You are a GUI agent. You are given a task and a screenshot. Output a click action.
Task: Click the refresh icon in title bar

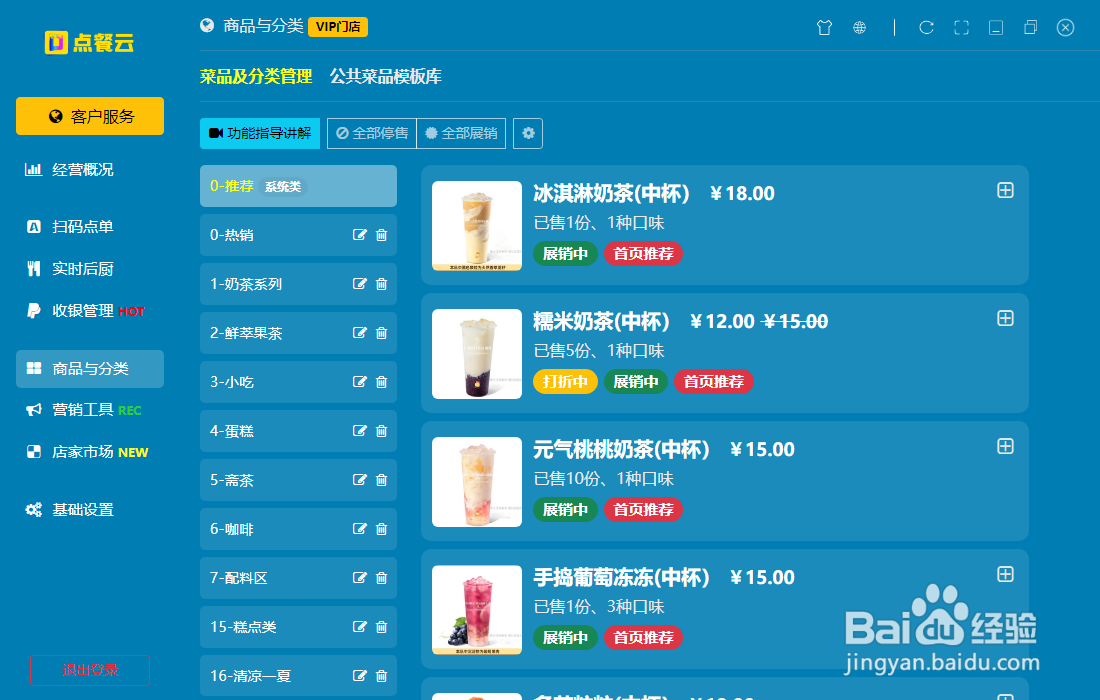point(926,27)
